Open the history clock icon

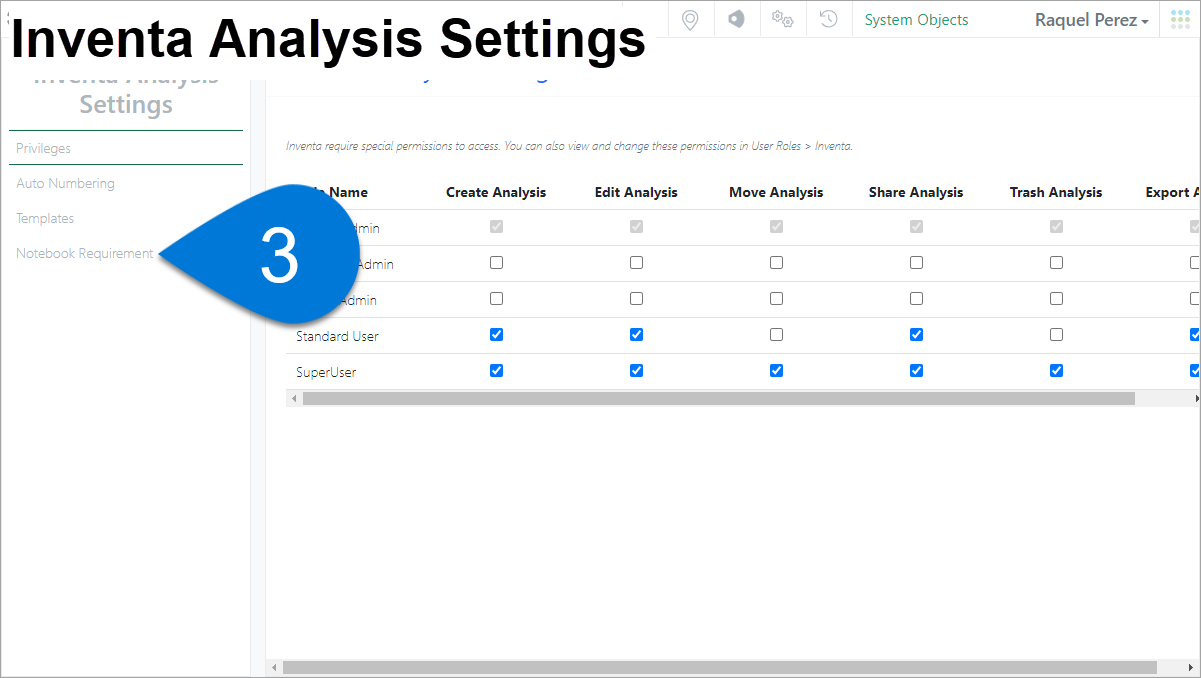(828, 19)
